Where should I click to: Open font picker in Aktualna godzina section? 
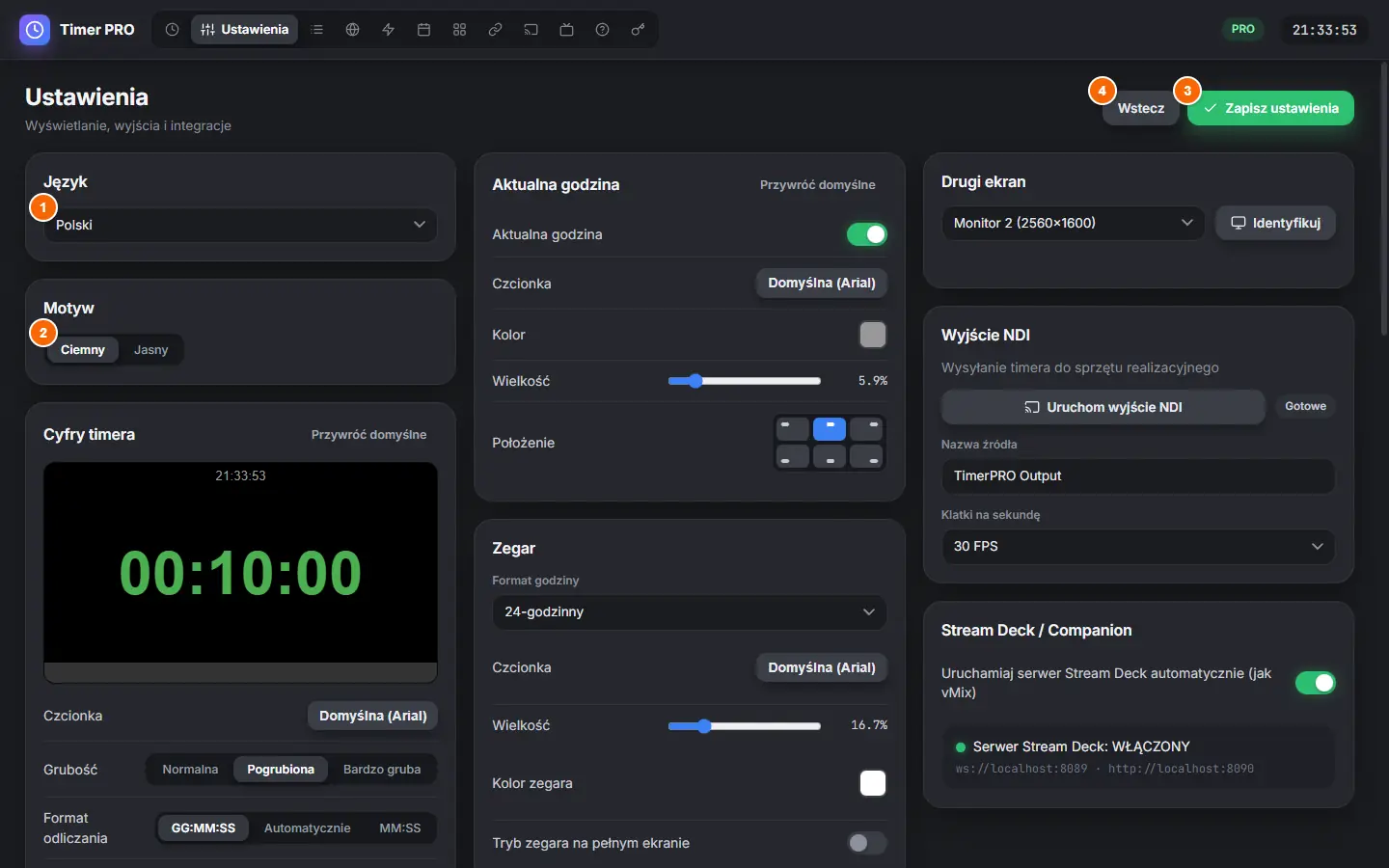pos(822,283)
